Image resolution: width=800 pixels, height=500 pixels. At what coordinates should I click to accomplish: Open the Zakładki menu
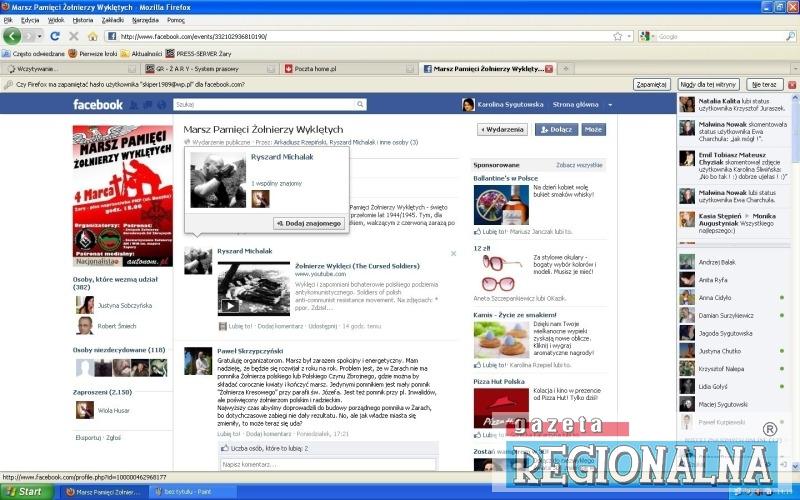point(113,20)
